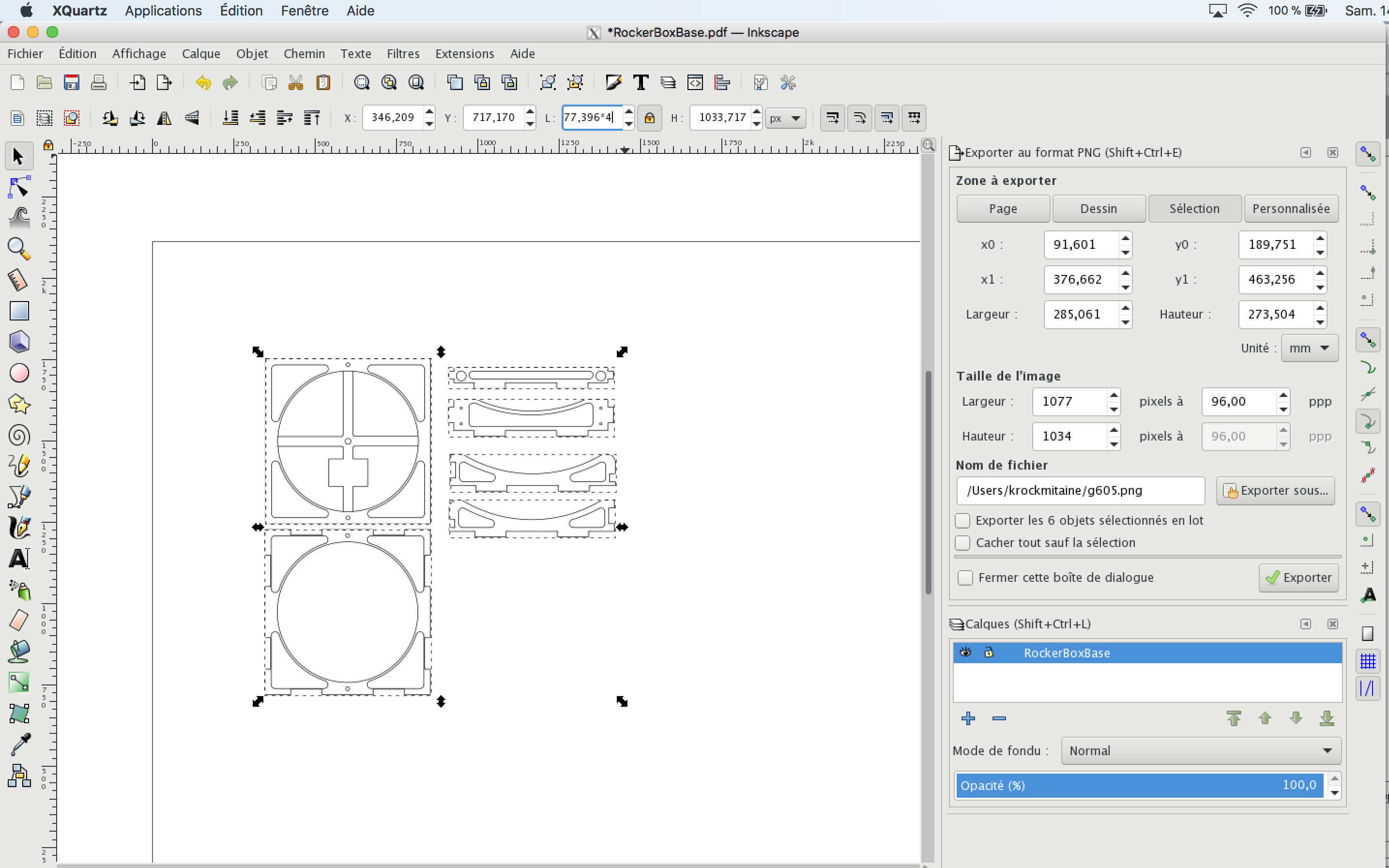Open the Unité mm dropdown
This screenshot has height=868, width=1389.
(1309, 349)
